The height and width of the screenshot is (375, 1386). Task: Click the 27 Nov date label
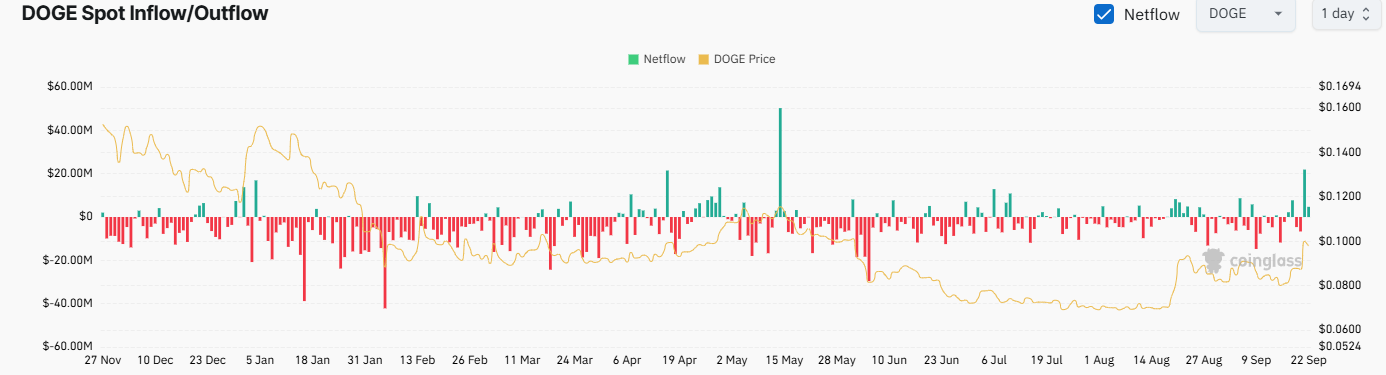tap(103, 359)
